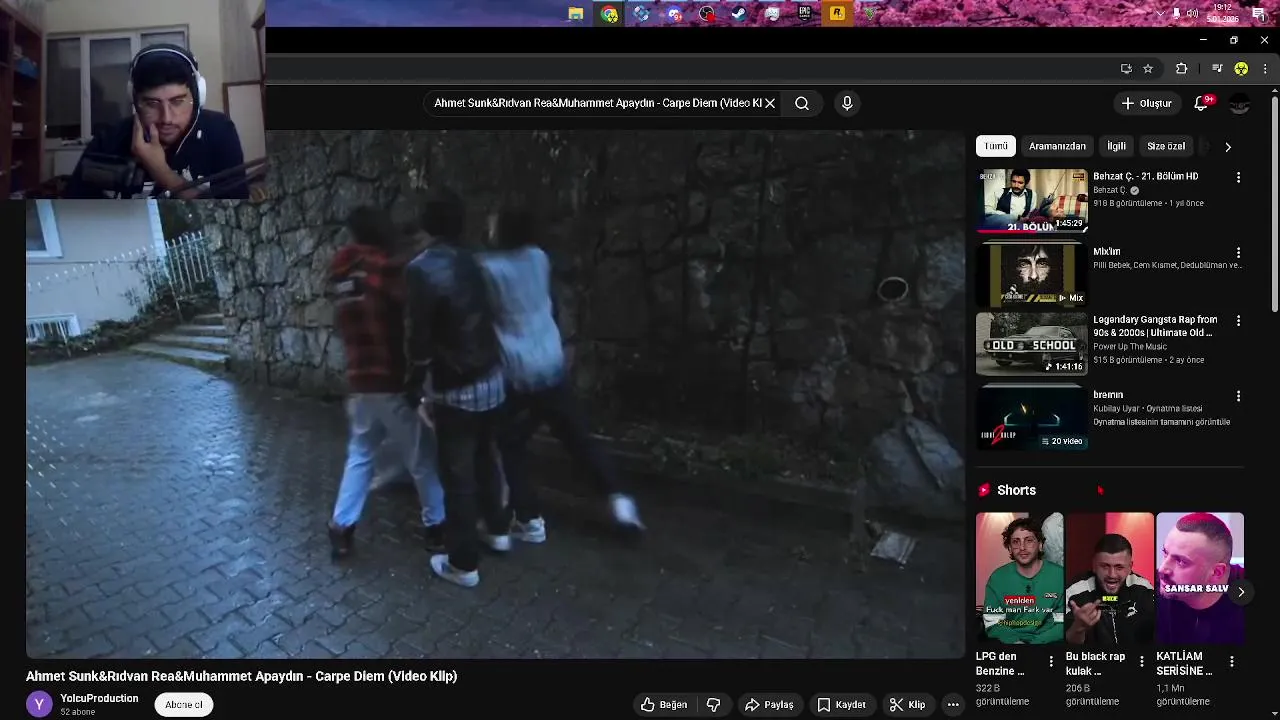1280x720 pixels.
Task: Share the video with Paylaş
Action: click(769, 705)
